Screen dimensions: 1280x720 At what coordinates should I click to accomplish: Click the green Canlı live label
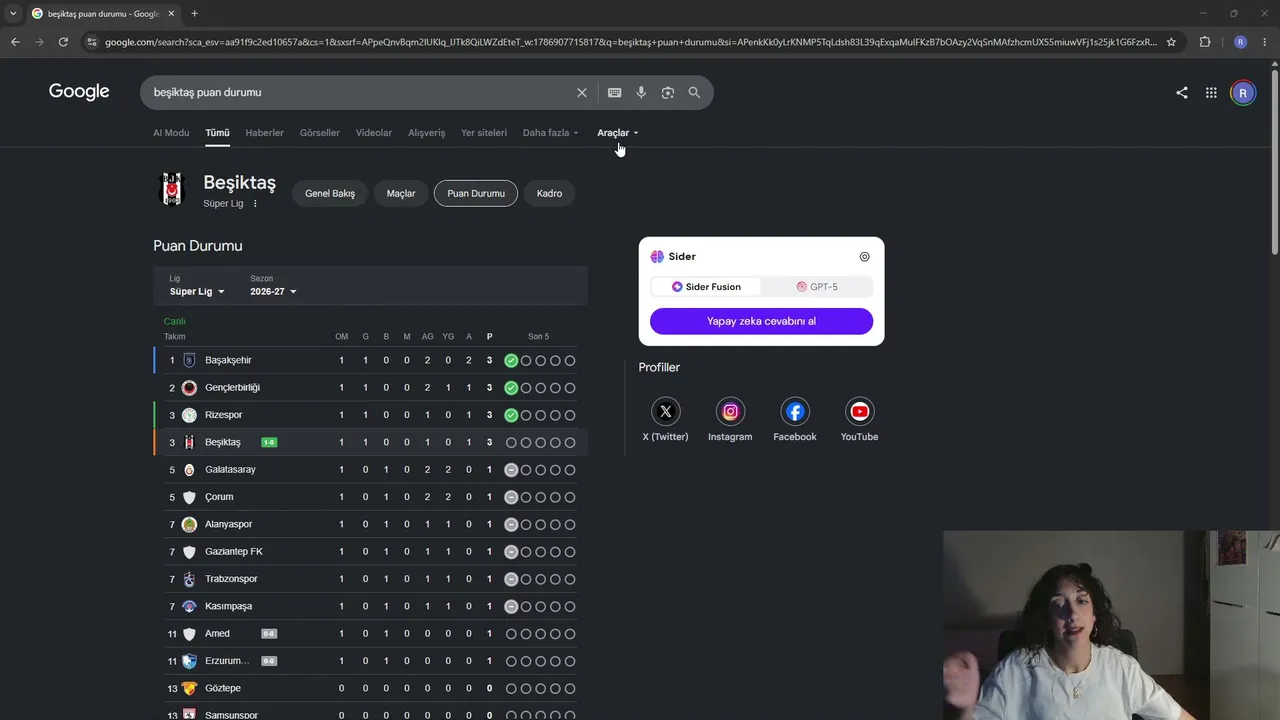(x=174, y=322)
